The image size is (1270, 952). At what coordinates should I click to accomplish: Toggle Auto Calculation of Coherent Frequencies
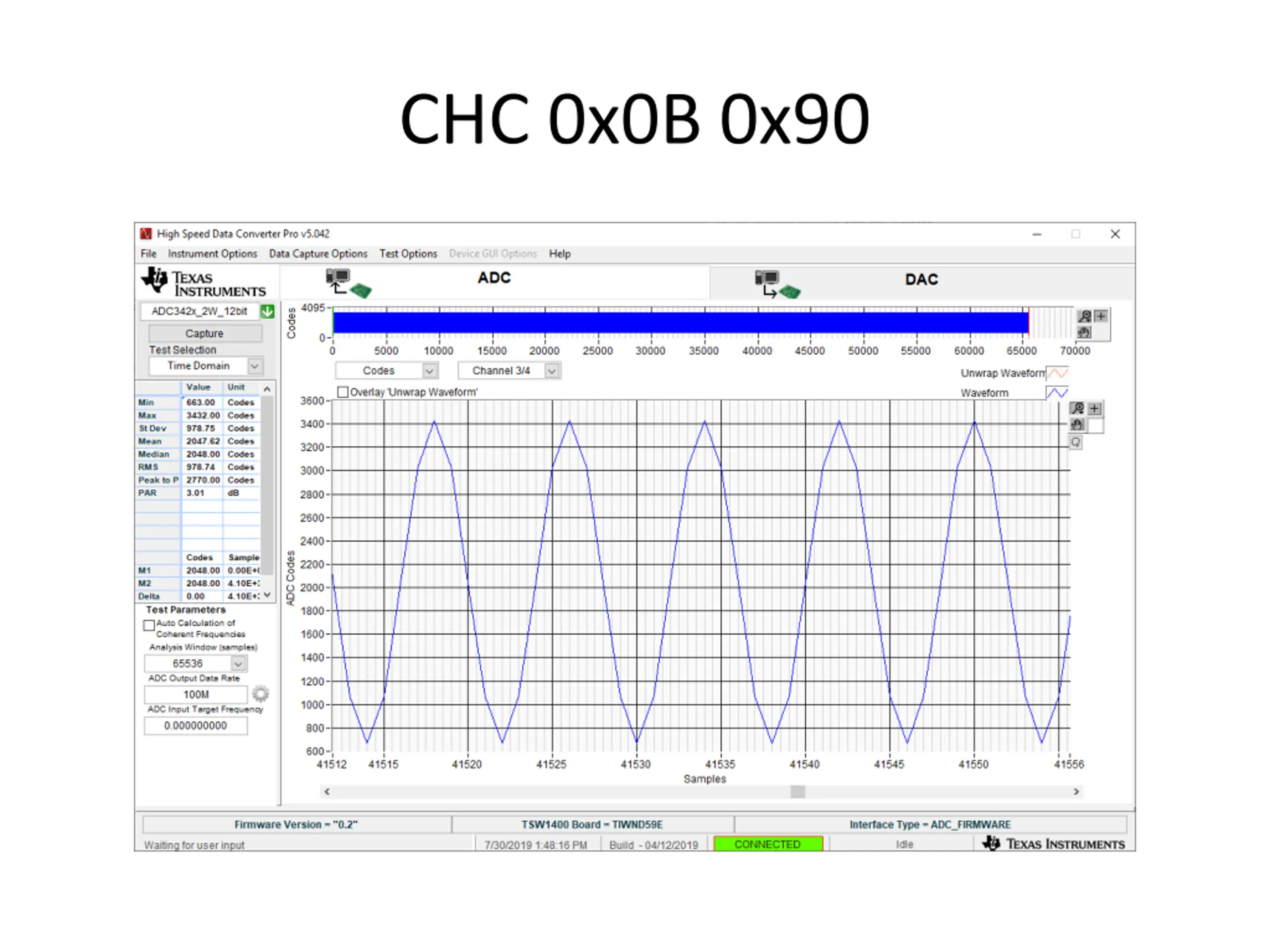(x=149, y=625)
